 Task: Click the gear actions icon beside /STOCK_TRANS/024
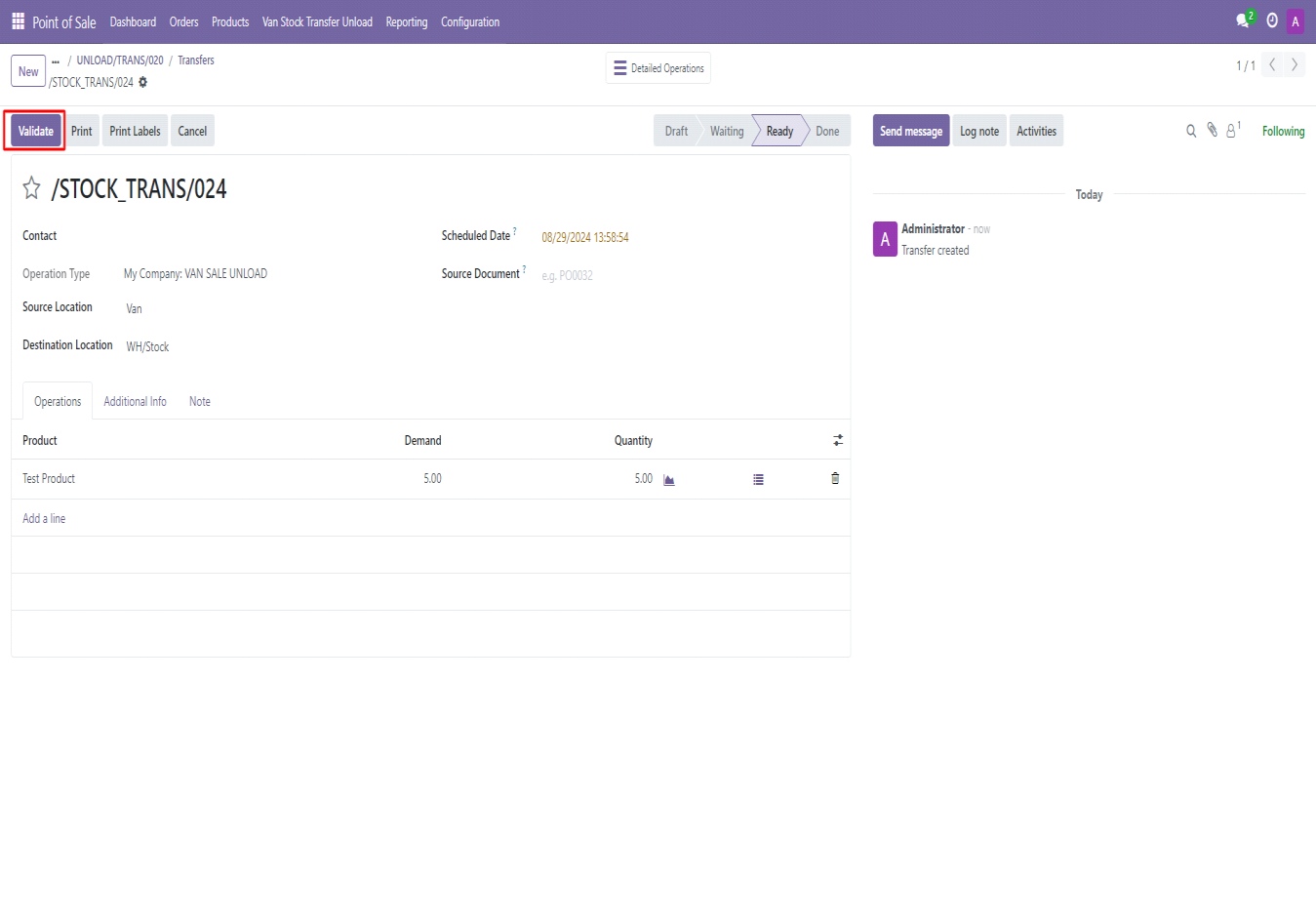tap(142, 82)
